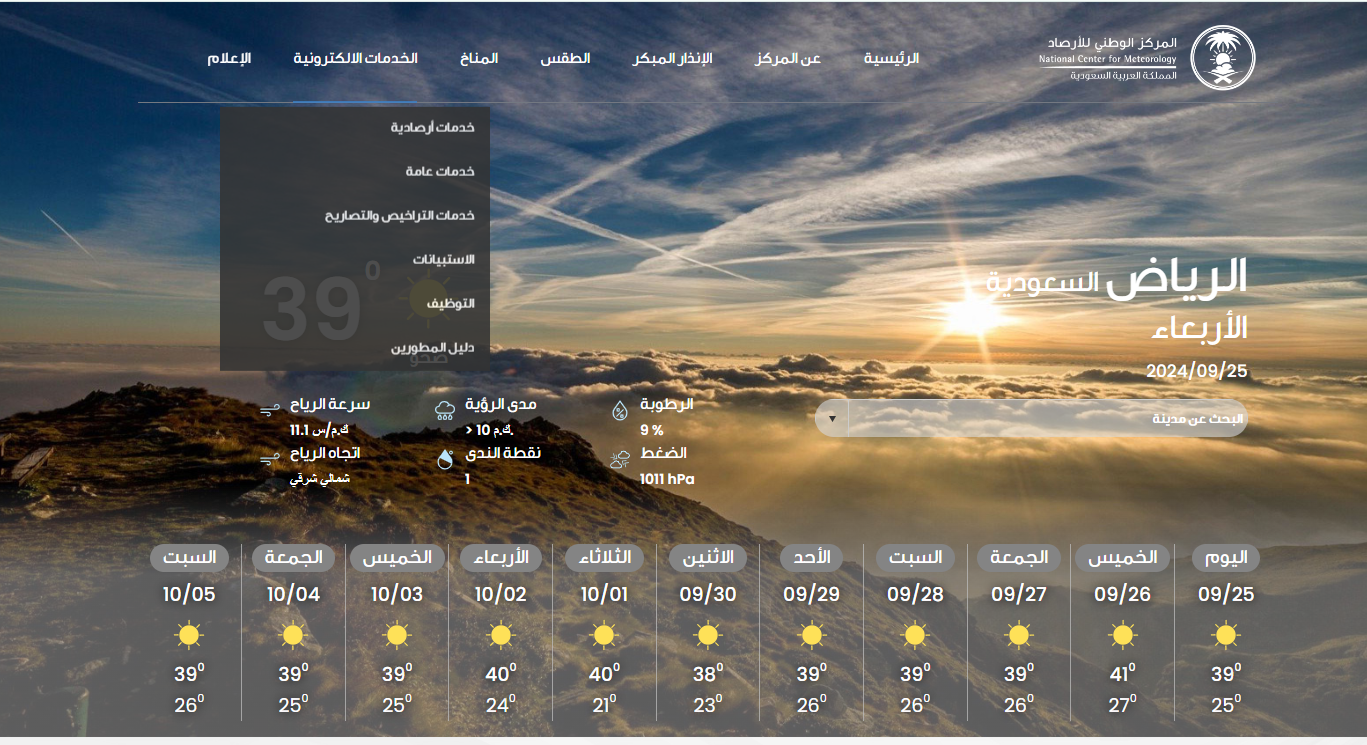Click the wind speed icon
Image resolution: width=1367 pixels, height=745 pixels.
pos(269,410)
